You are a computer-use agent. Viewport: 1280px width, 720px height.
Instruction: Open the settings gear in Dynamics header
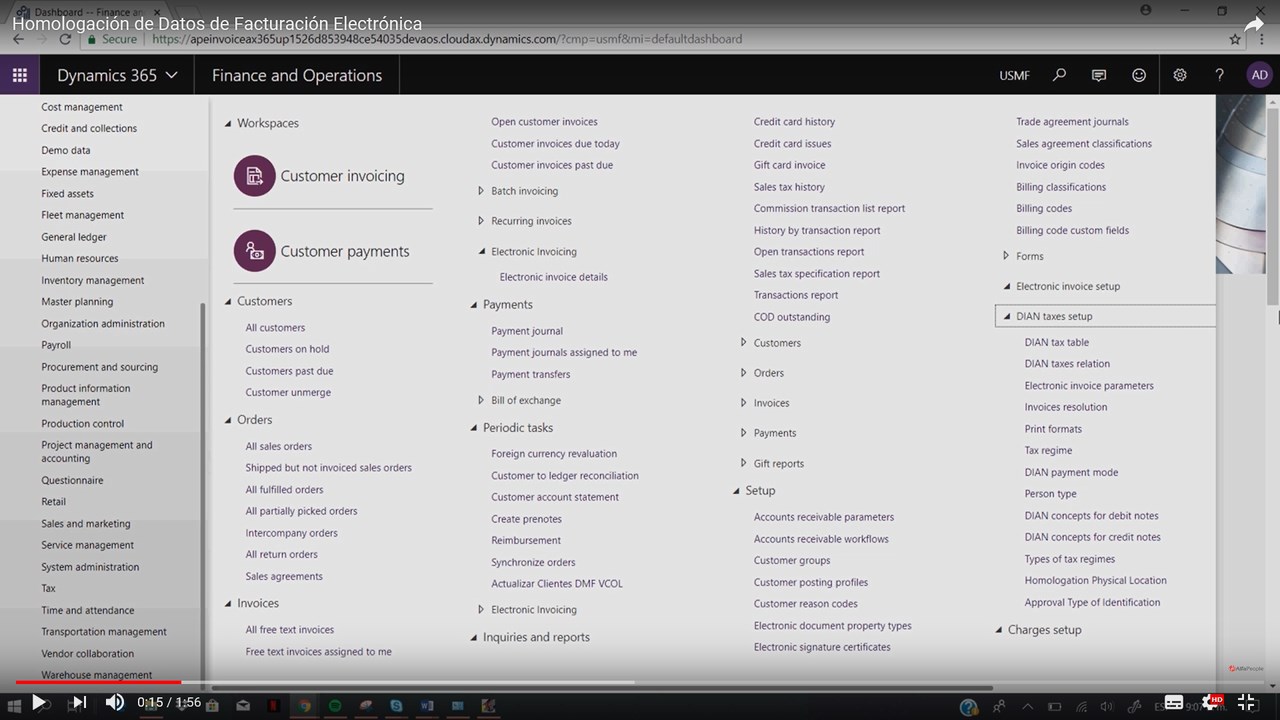pyautogui.click(x=1180, y=75)
